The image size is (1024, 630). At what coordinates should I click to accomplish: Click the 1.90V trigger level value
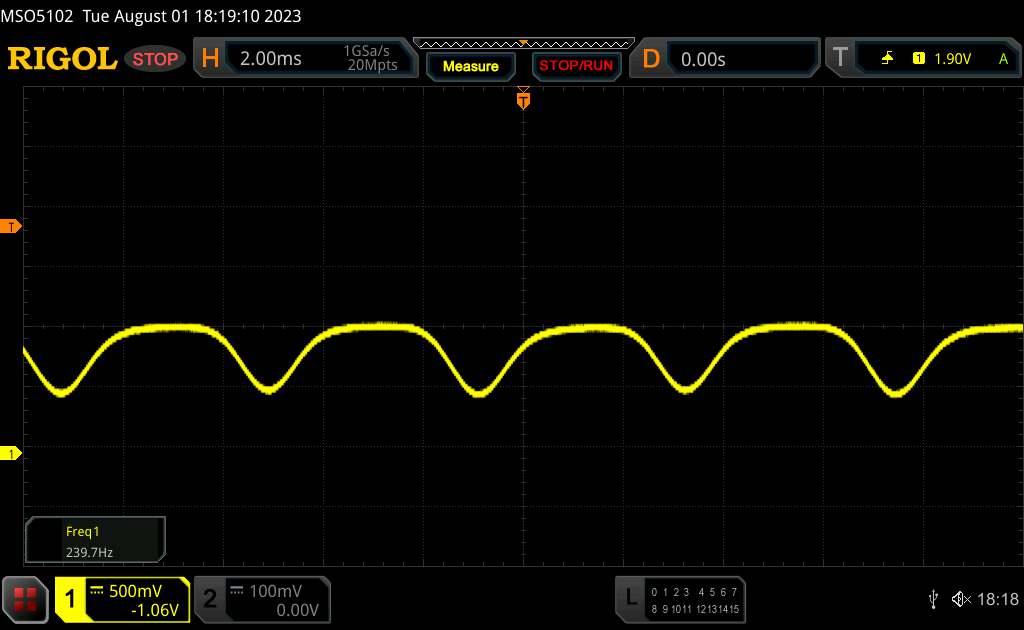tap(952, 59)
